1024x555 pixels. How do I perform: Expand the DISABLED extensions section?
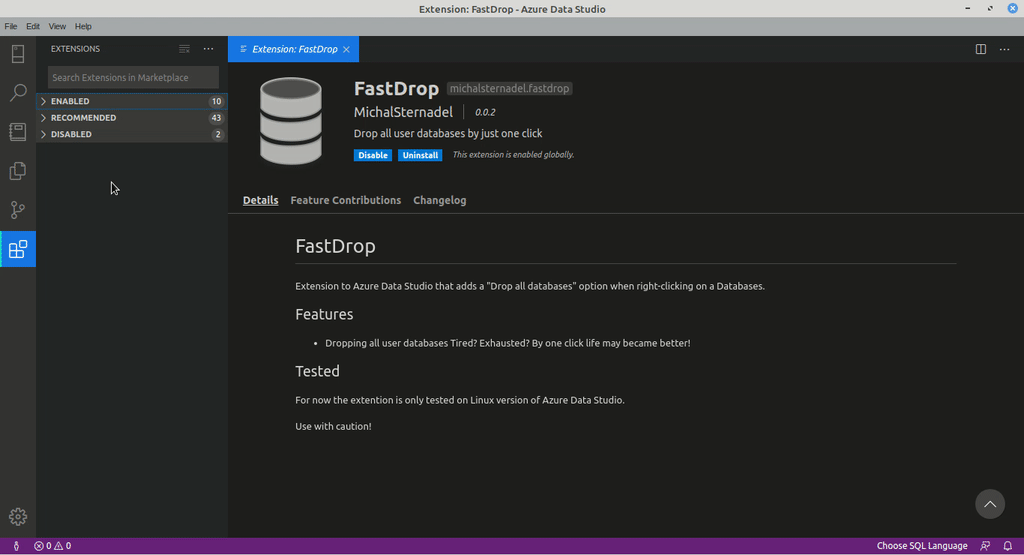point(132,134)
